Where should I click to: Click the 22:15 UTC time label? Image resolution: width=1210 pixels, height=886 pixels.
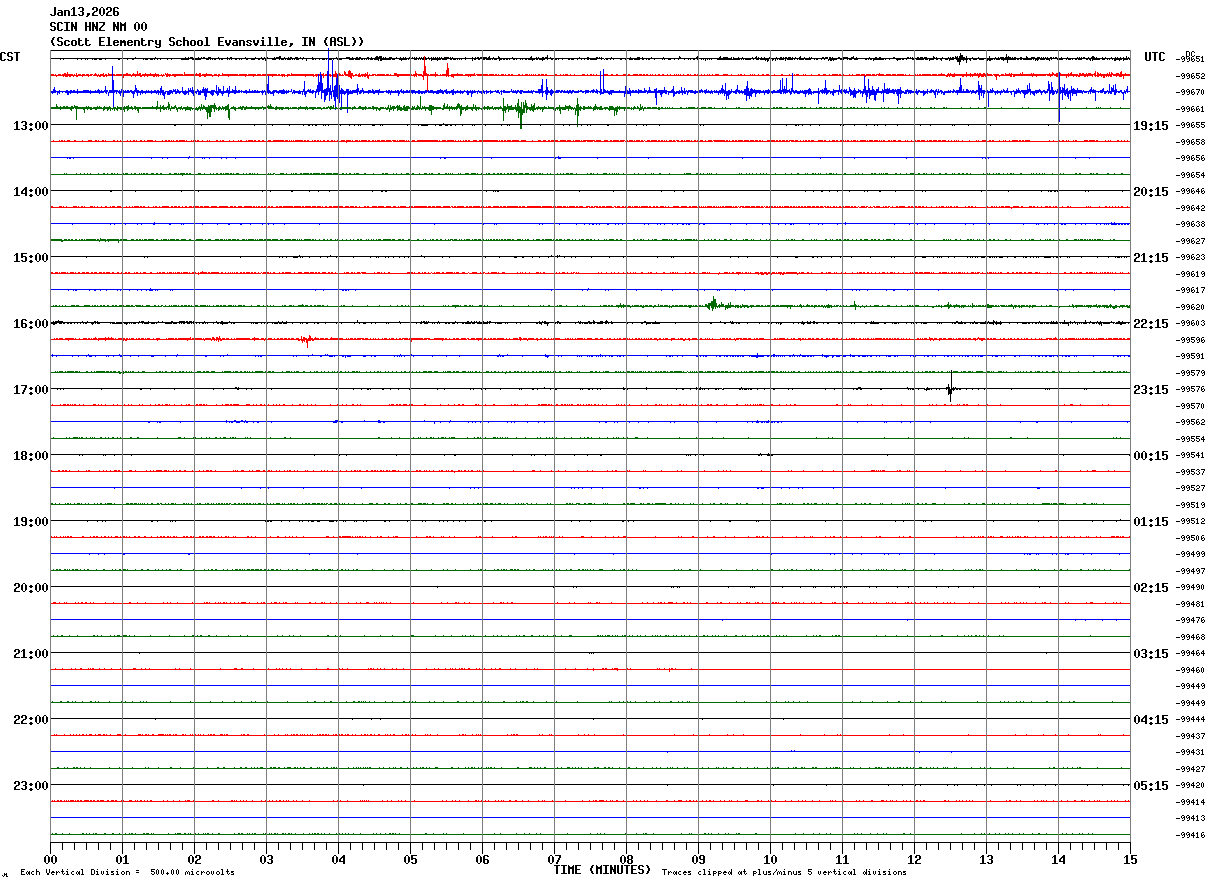pos(1151,324)
